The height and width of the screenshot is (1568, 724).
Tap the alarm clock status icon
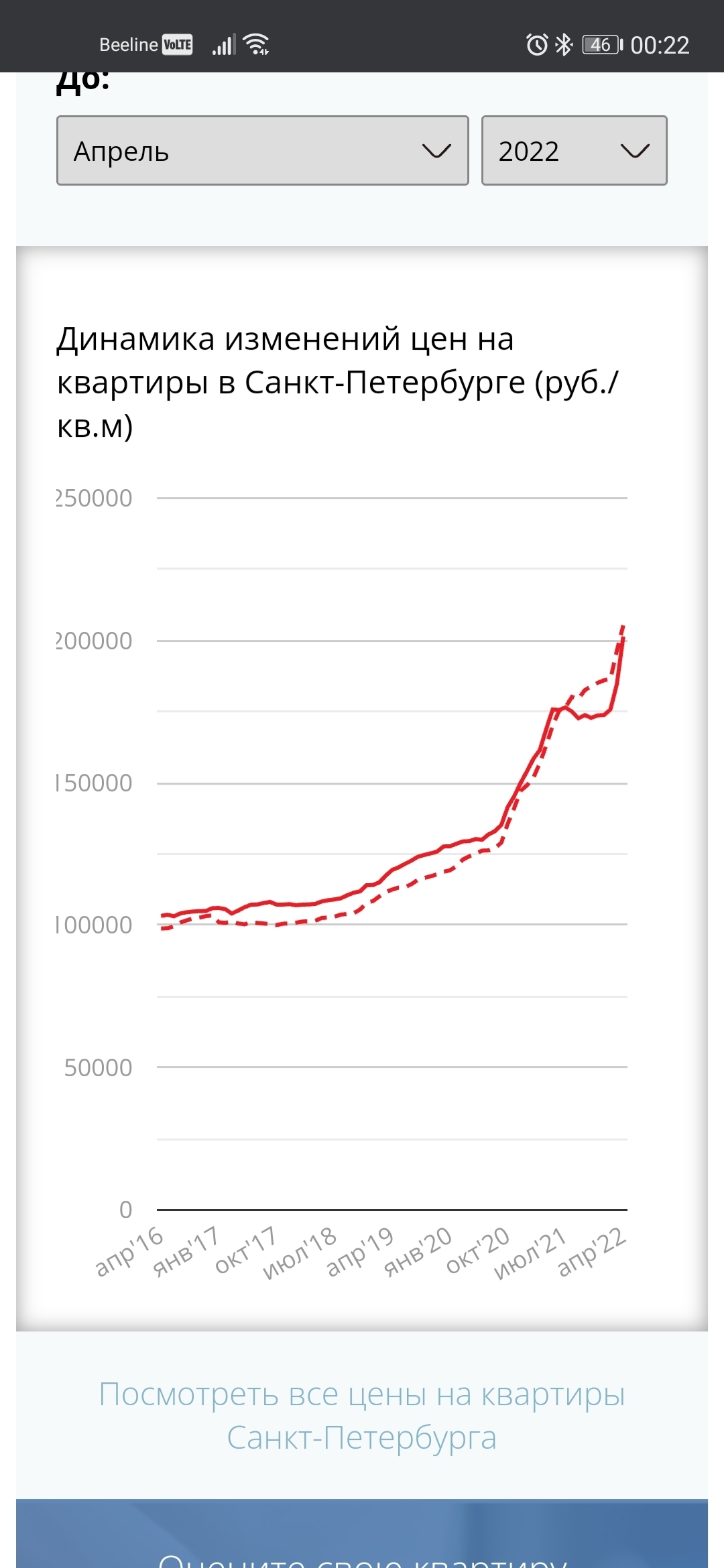[x=537, y=45]
